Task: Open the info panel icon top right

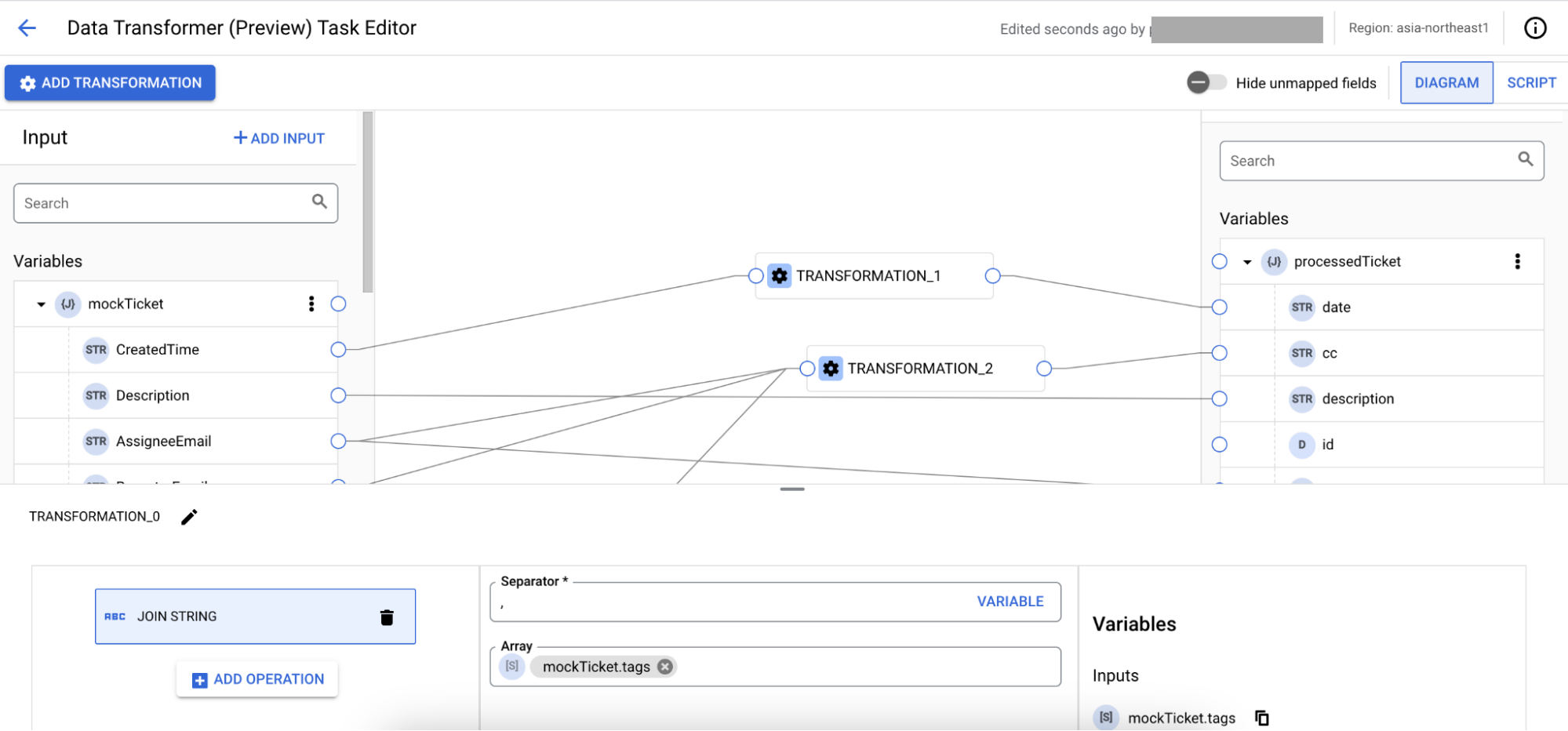Action: point(1535,27)
